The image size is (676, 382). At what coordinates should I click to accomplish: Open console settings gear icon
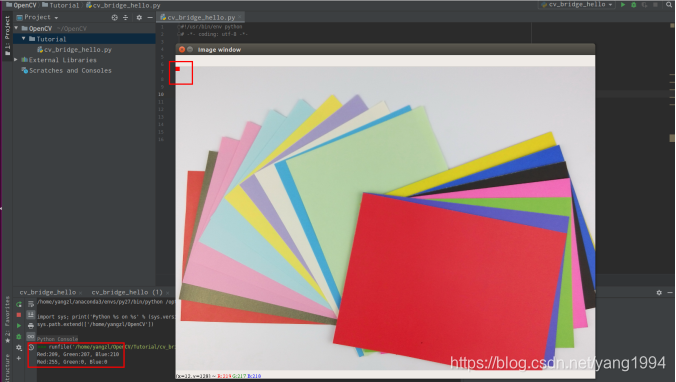point(19,347)
